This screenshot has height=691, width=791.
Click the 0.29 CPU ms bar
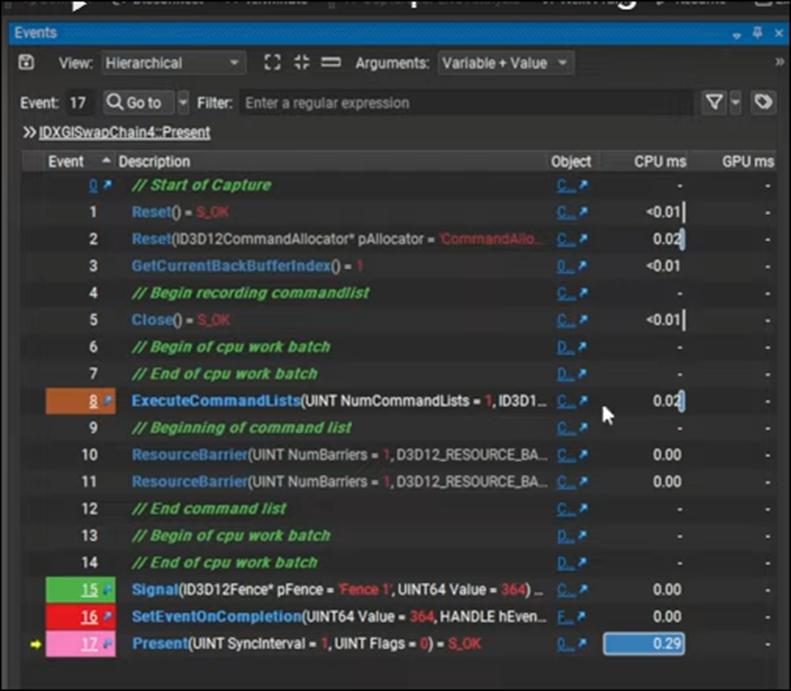coord(644,644)
